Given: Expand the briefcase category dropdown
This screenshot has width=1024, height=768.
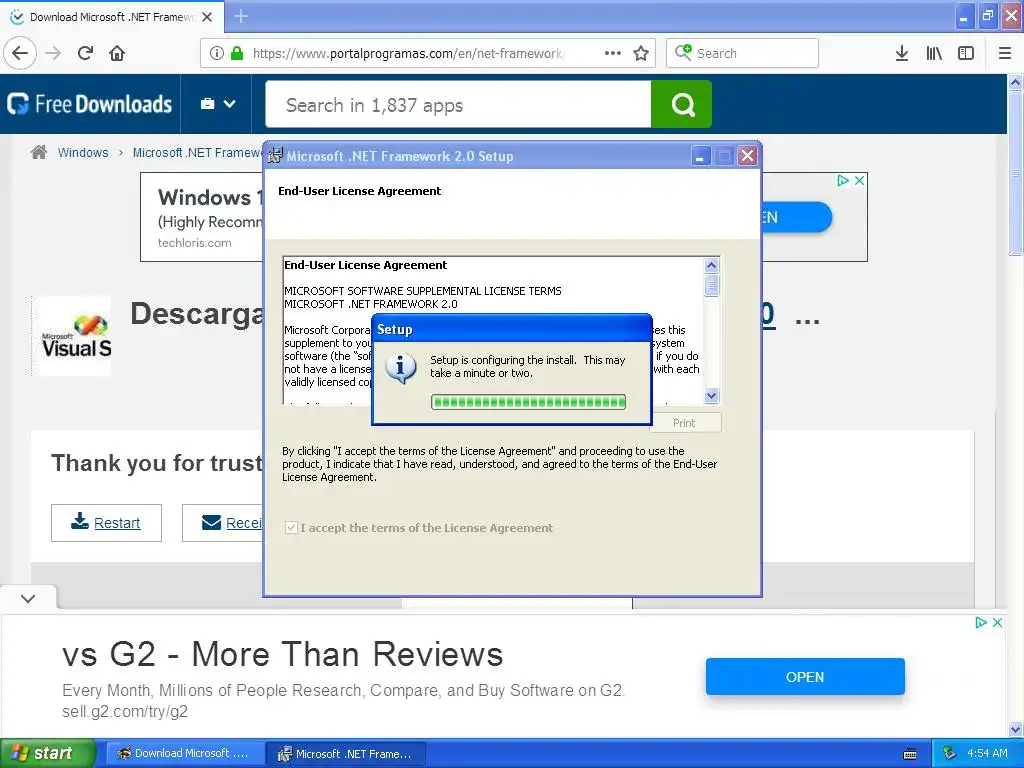Looking at the screenshot, I should point(217,104).
